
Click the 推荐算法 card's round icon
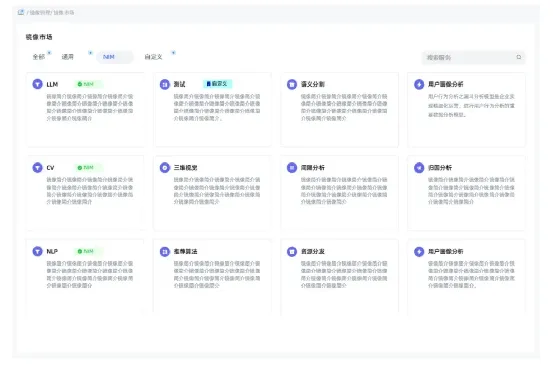click(165, 251)
